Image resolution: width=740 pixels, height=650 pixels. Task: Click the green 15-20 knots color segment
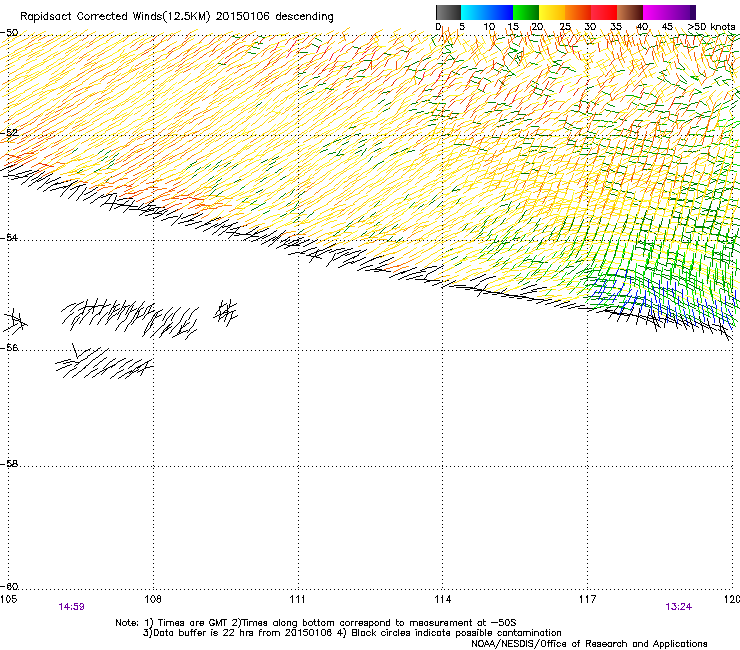tap(526, 12)
